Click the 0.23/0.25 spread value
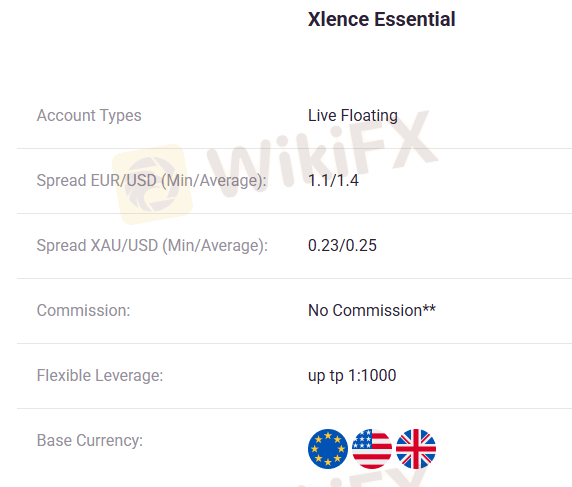 pyautogui.click(x=342, y=246)
